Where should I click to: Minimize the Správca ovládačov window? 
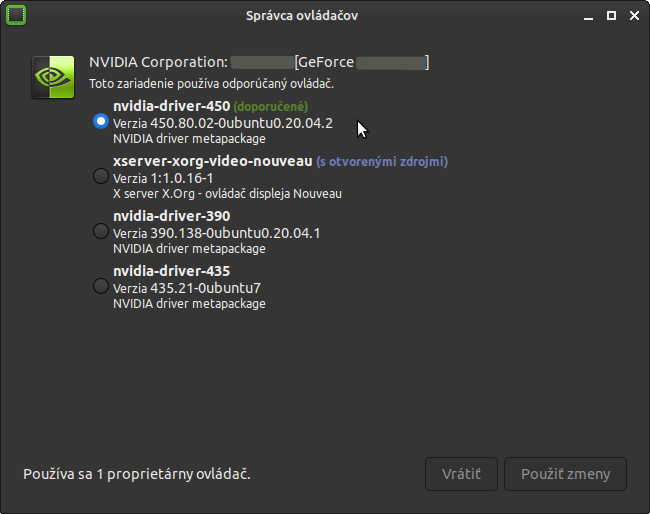tap(588, 15)
